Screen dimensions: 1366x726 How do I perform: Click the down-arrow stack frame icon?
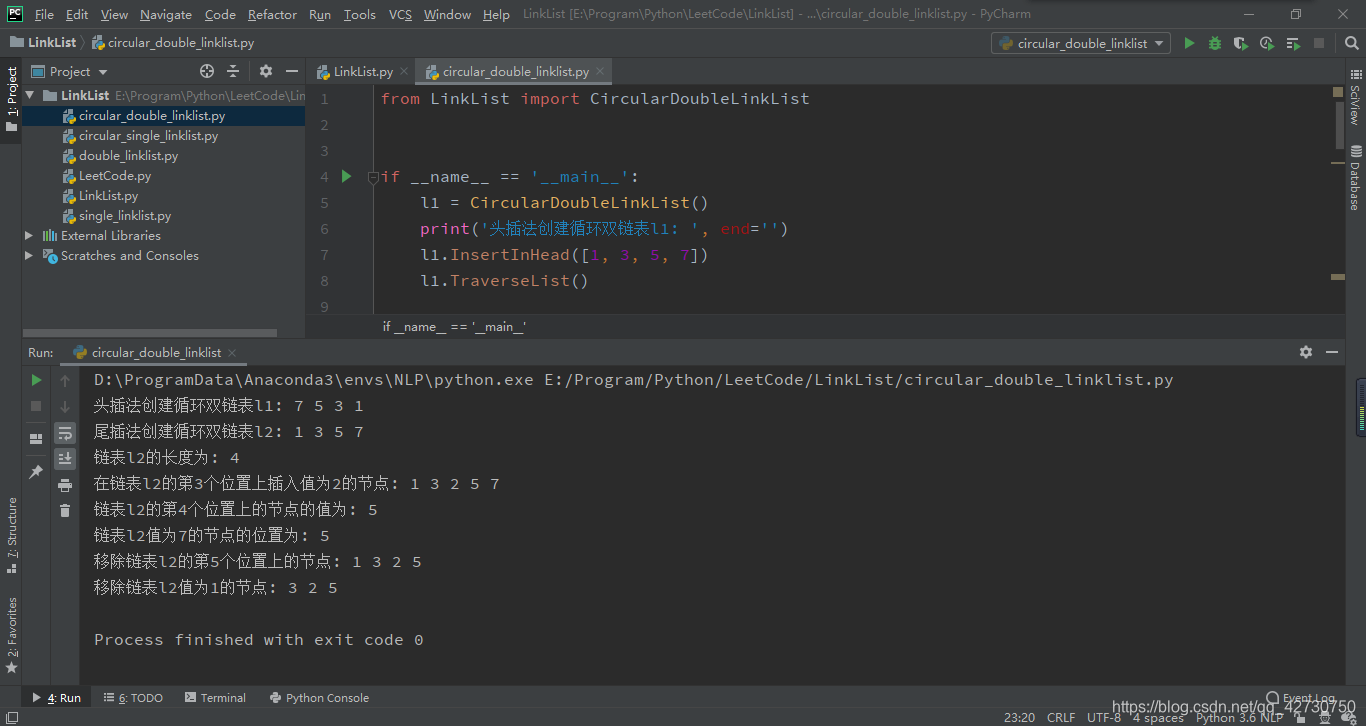pos(65,406)
